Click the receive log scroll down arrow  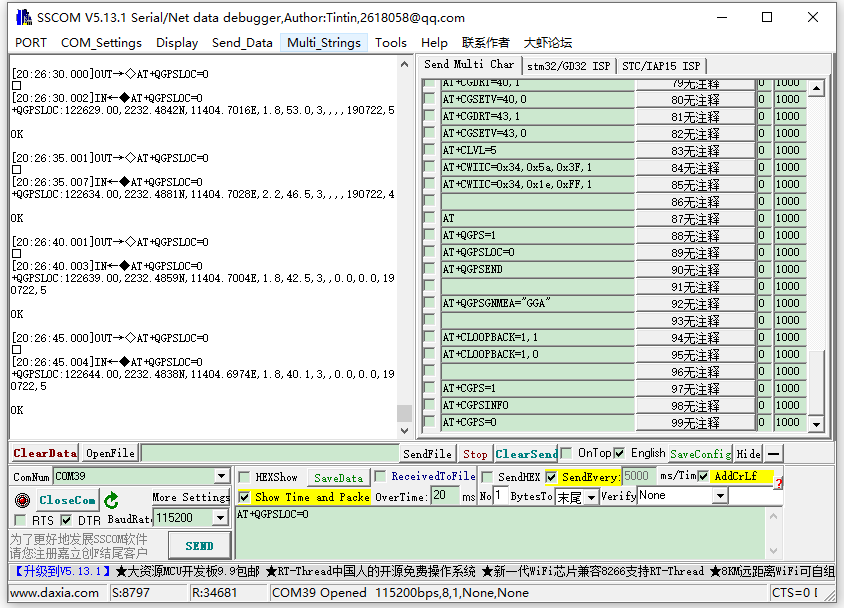tap(405, 430)
